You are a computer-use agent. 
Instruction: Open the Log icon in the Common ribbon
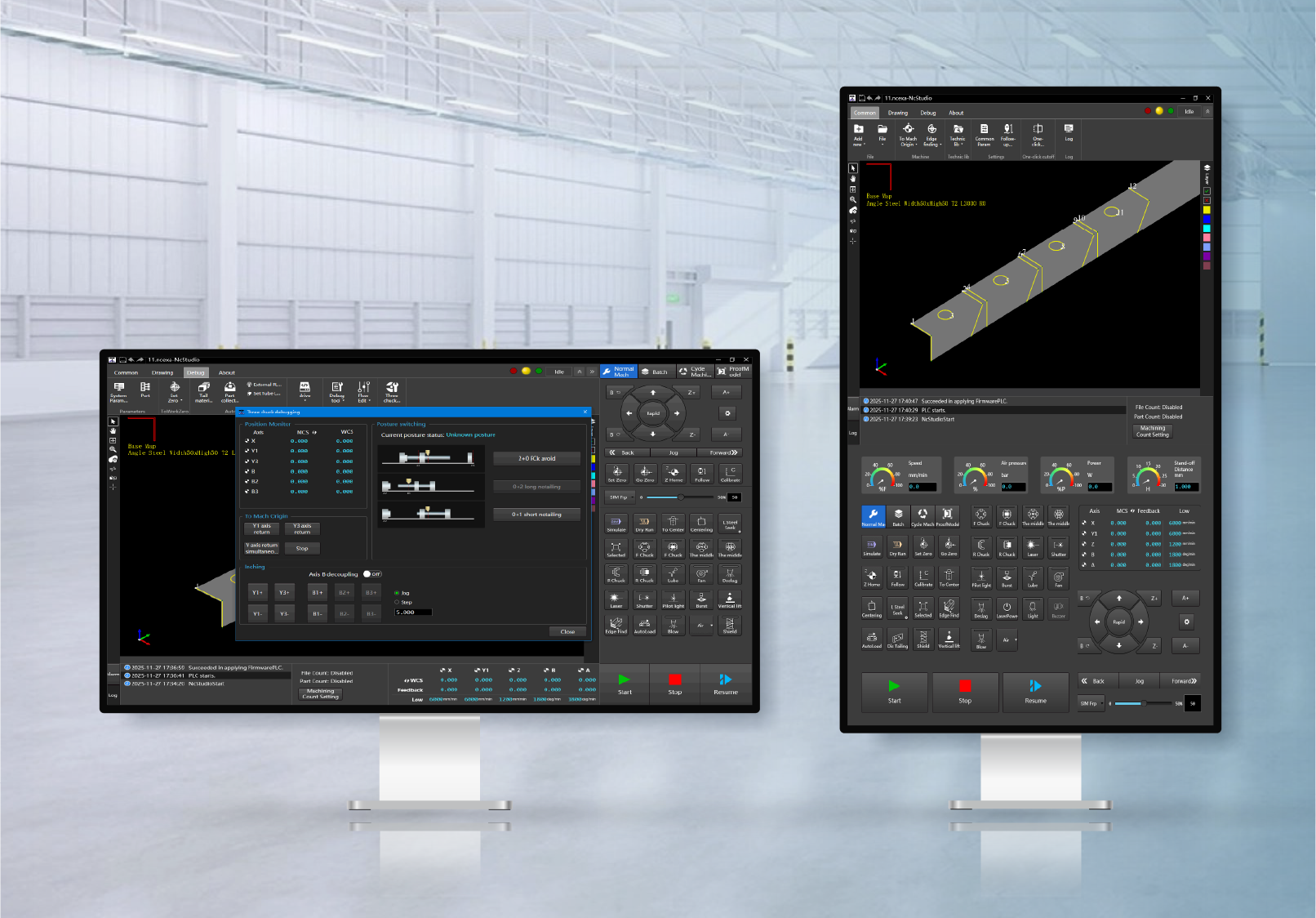click(x=1069, y=131)
